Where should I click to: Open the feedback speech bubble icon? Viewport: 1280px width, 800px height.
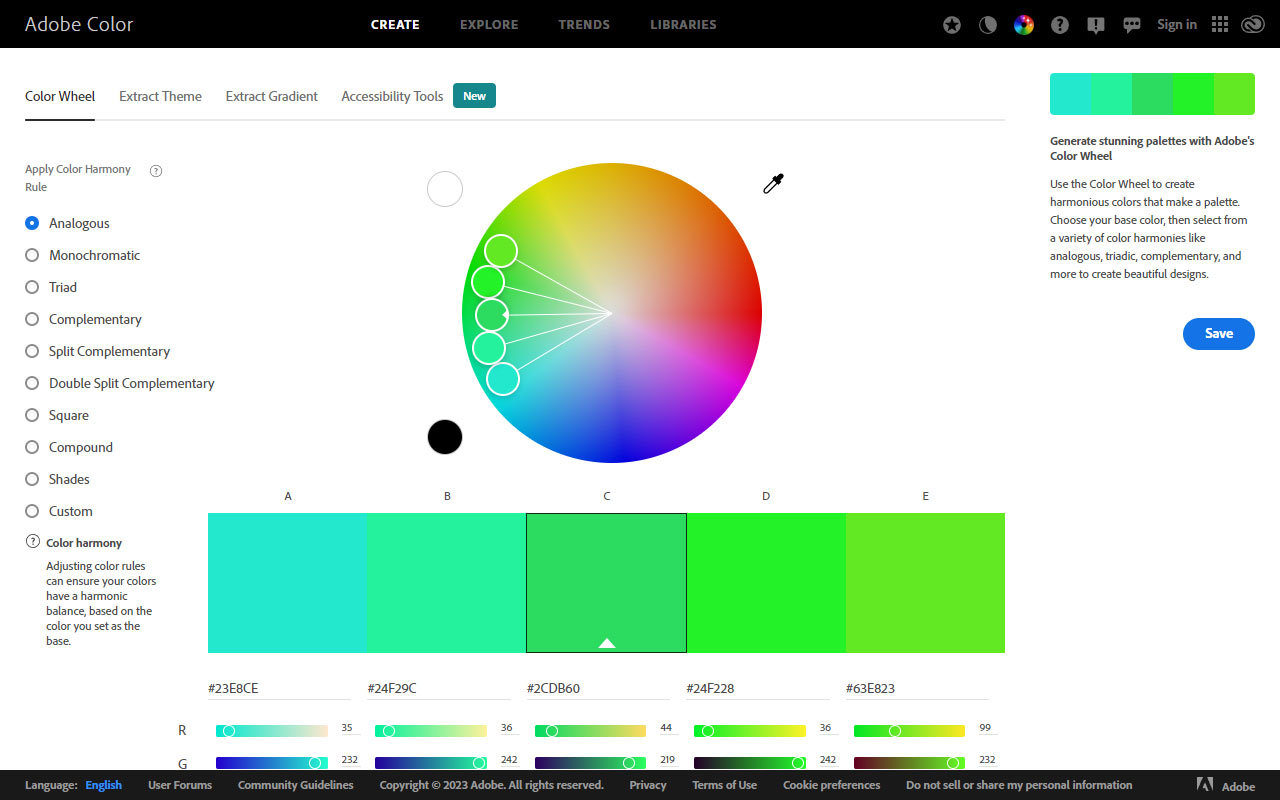tap(1131, 24)
